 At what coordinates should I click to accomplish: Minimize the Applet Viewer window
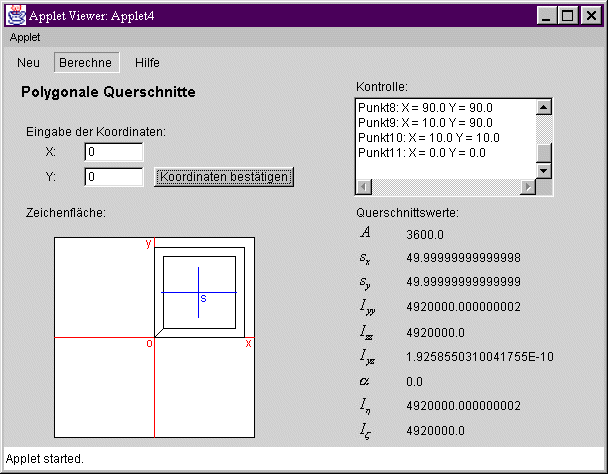coord(547,16)
